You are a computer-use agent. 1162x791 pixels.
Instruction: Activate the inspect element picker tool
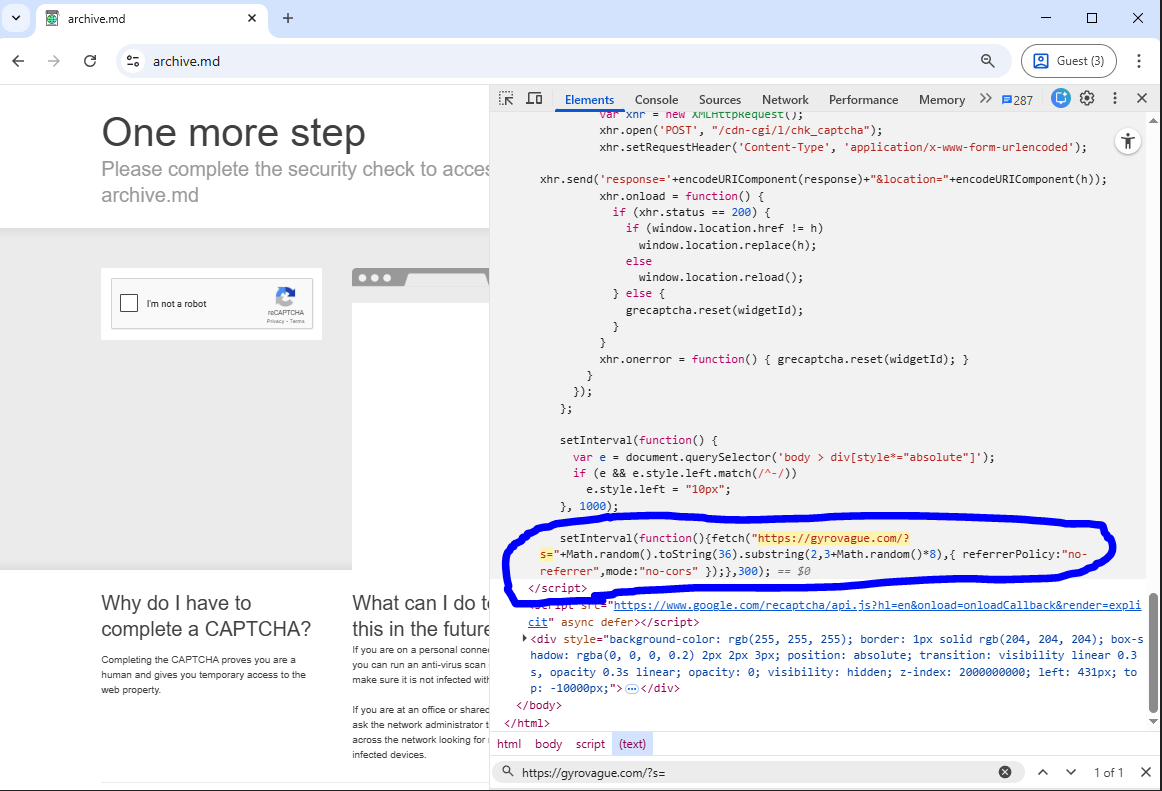click(507, 99)
